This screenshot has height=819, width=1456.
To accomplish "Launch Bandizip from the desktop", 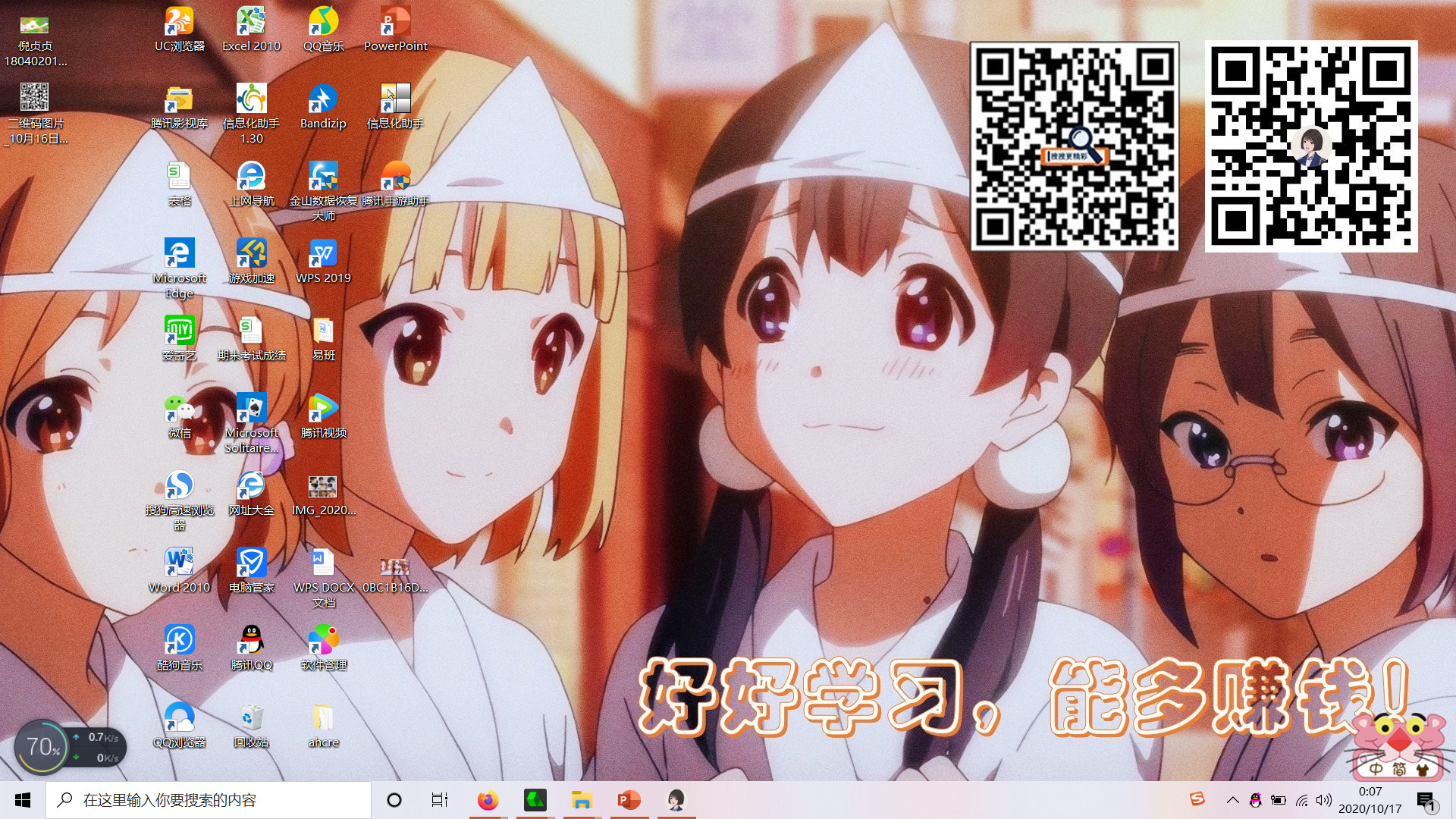I will point(324,106).
